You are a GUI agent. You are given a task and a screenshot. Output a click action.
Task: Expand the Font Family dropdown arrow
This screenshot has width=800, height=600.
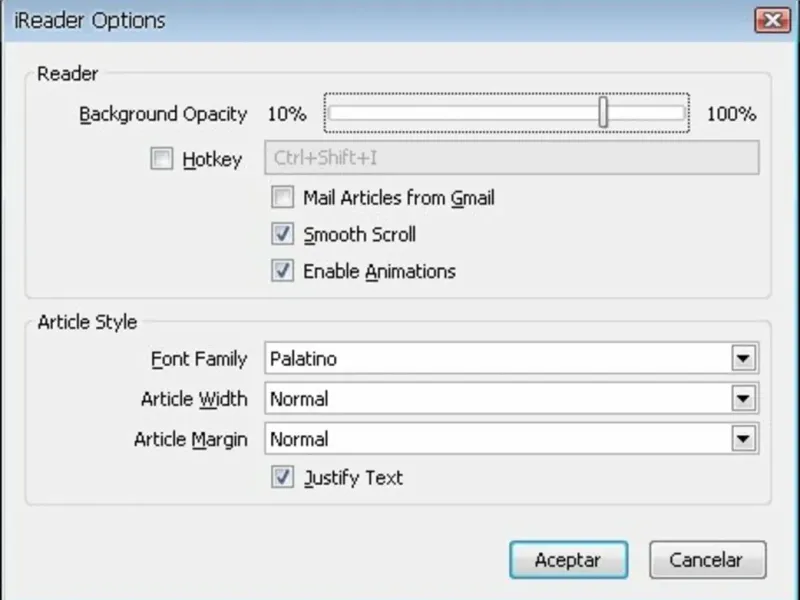tap(742, 358)
